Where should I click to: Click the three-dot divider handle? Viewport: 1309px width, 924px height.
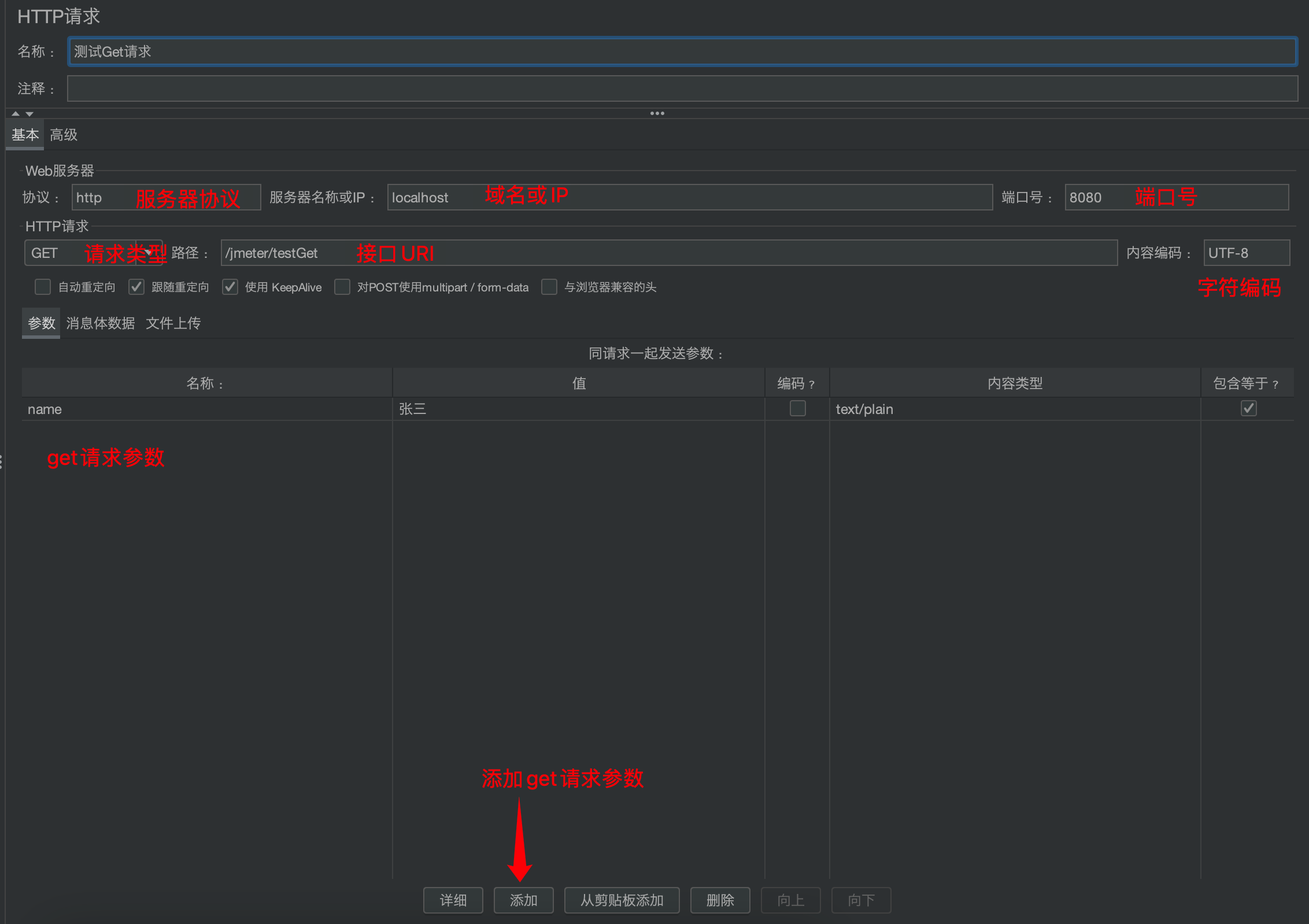(657, 113)
